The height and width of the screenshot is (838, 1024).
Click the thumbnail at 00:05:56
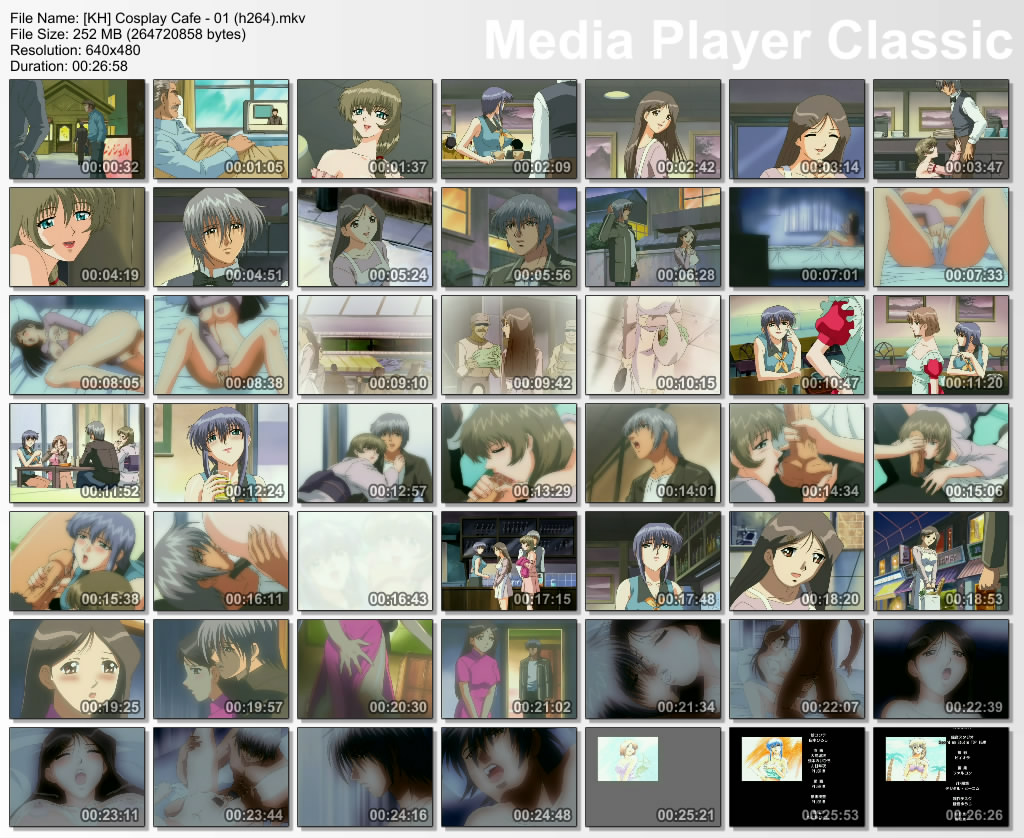point(509,237)
